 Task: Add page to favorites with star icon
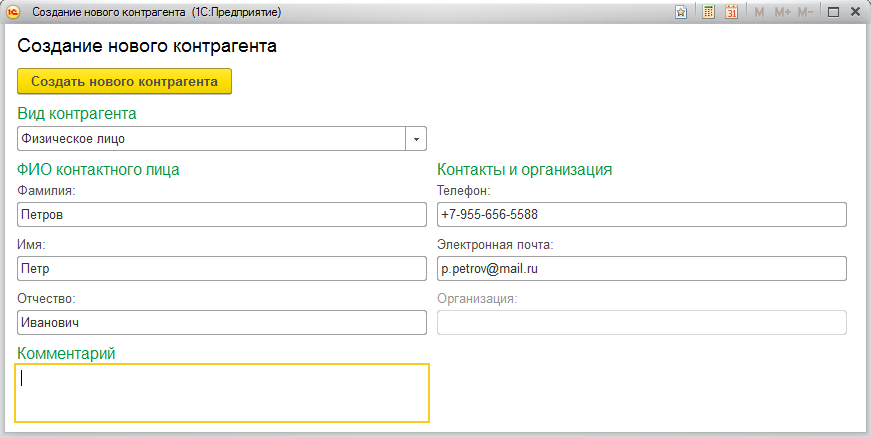pos(681,12)
